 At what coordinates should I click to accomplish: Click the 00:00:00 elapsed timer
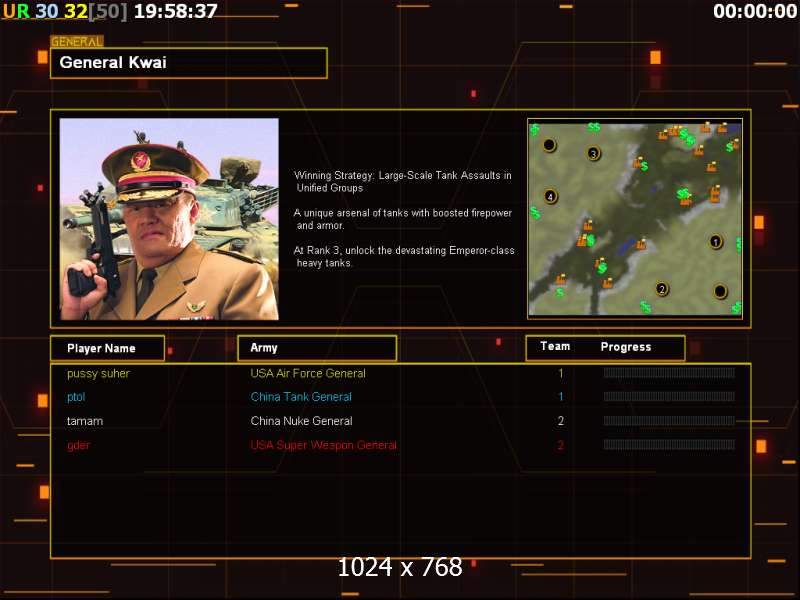[x=755, y=11]
